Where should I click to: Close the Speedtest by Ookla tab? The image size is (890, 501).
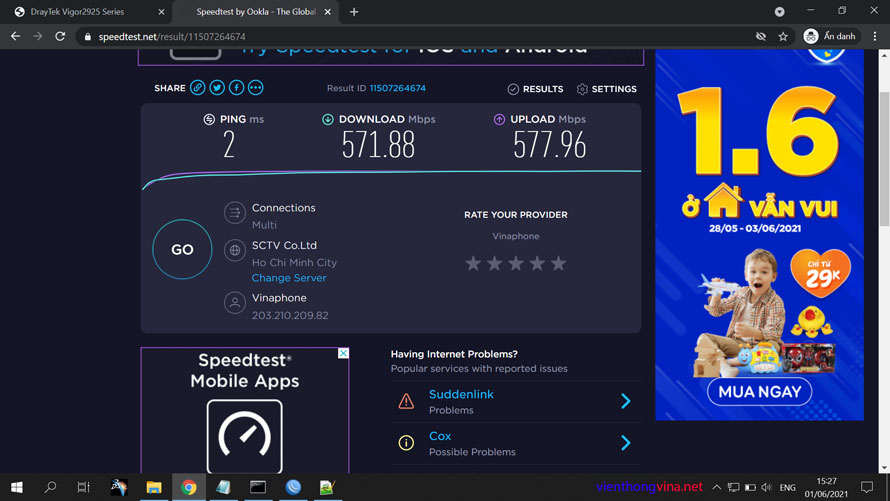pos(328,12)
